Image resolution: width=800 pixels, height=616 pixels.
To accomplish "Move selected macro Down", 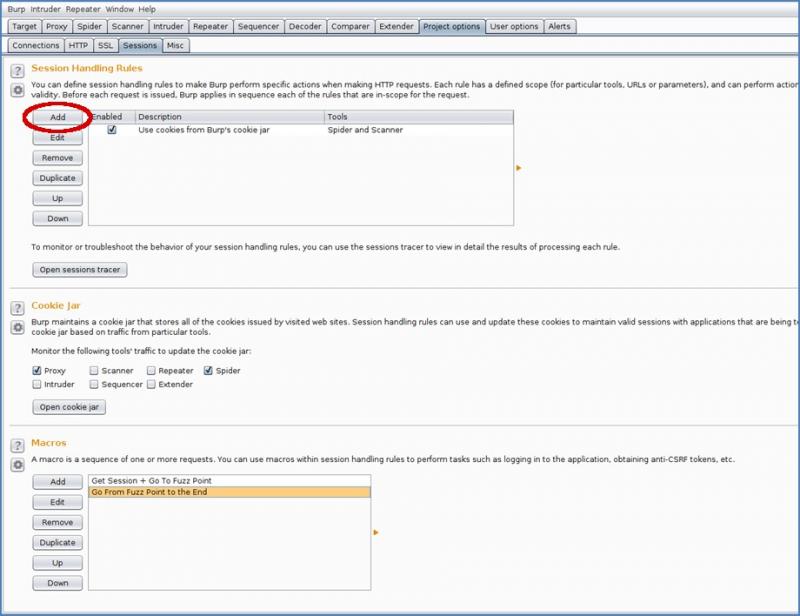I will coord(58,583).
